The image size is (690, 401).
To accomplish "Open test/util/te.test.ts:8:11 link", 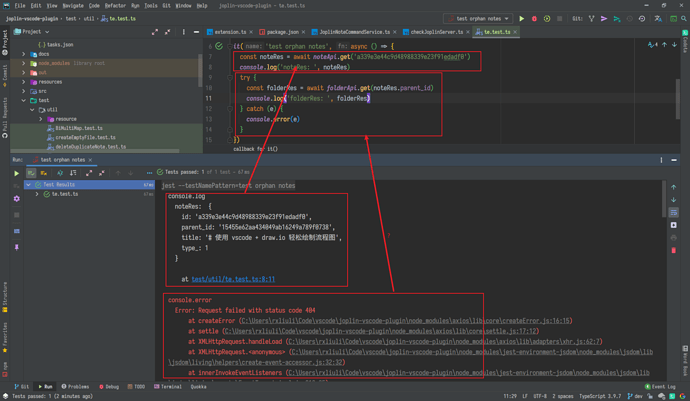I will (233, 279).
